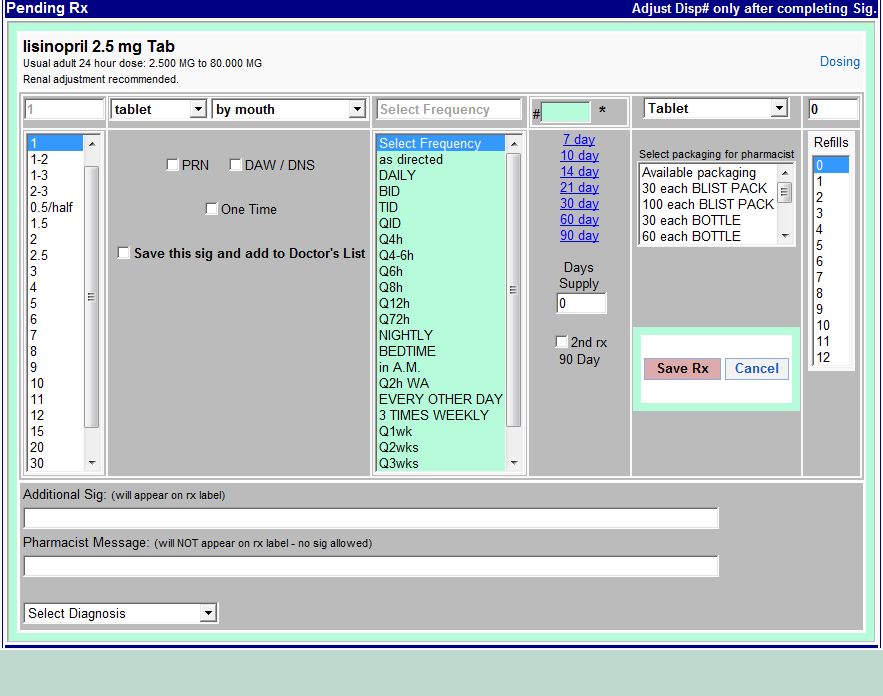Click the Select Frequency text field
This screenshot has width=883, height=696.
(x=449, y=109)
